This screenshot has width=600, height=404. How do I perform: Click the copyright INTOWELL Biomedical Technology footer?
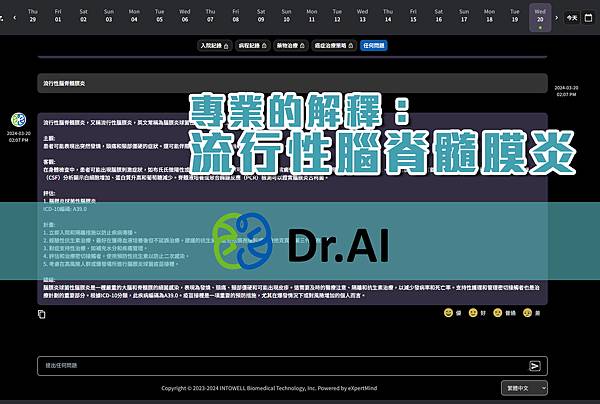[x=269, y=388]
